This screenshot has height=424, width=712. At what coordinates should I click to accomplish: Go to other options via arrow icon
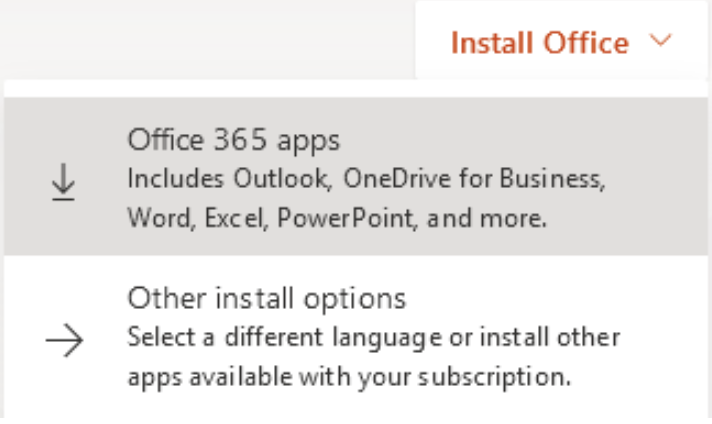tap(64, 340)
